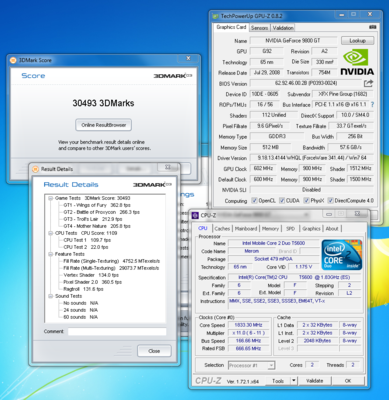Select the CPU tab in CPU-Z

pyautogui.click(x=203, y=228)
